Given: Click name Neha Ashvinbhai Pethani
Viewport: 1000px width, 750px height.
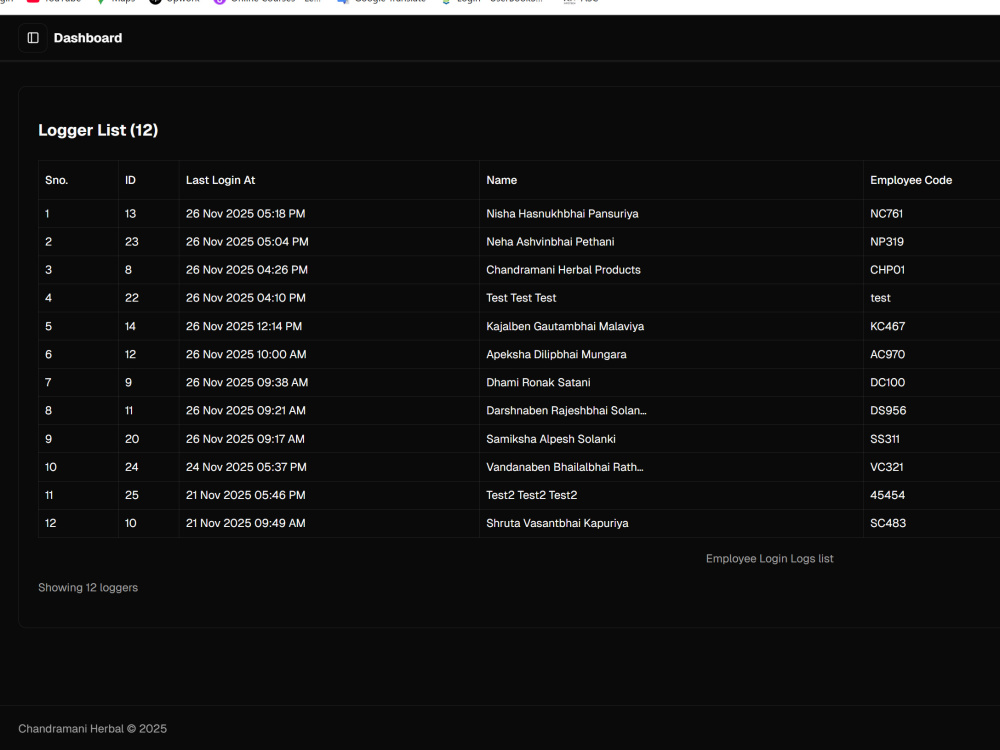Looking at the screenshot, I should 550,242.
